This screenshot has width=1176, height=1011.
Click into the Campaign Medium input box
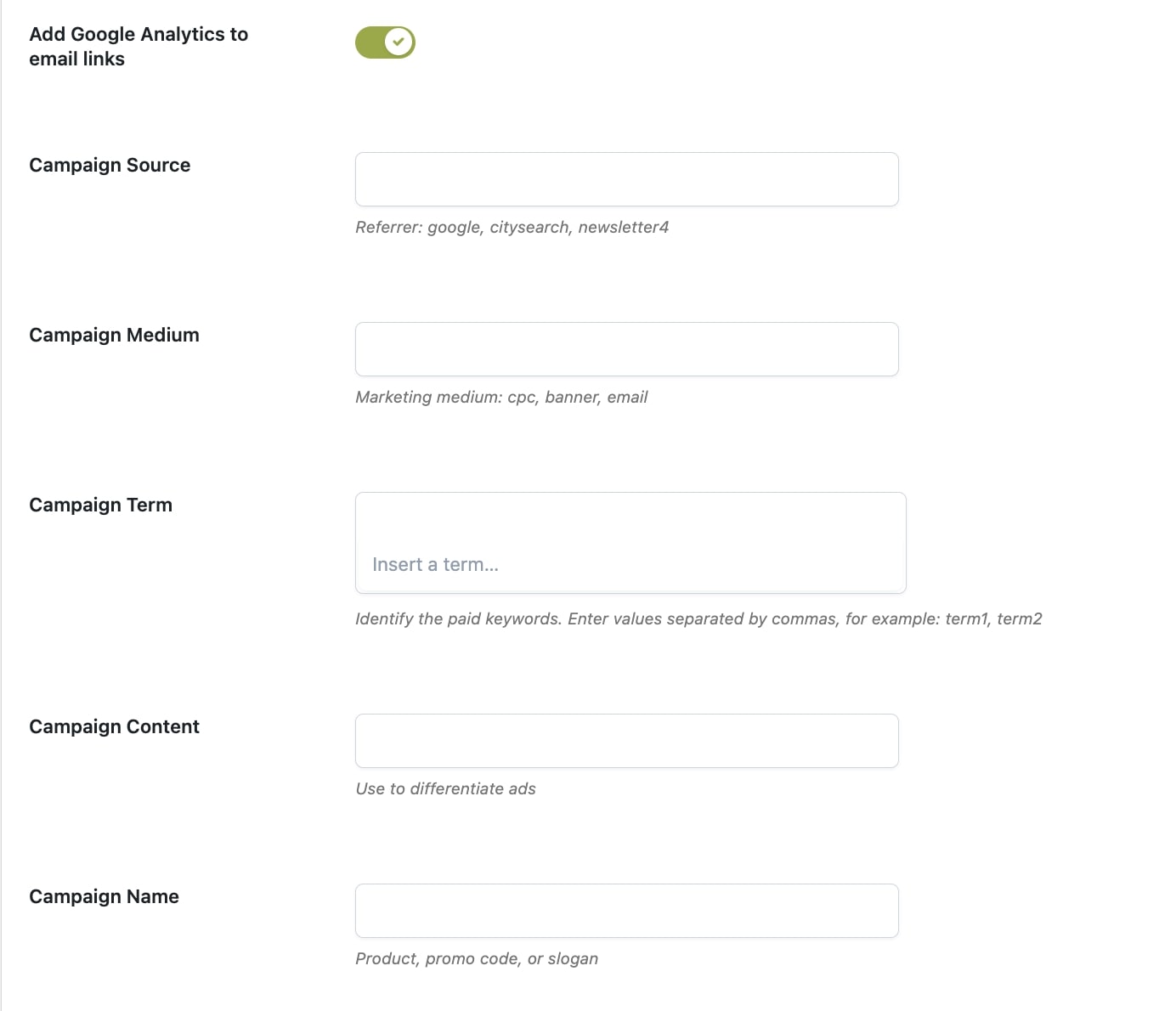coord(626,349)
